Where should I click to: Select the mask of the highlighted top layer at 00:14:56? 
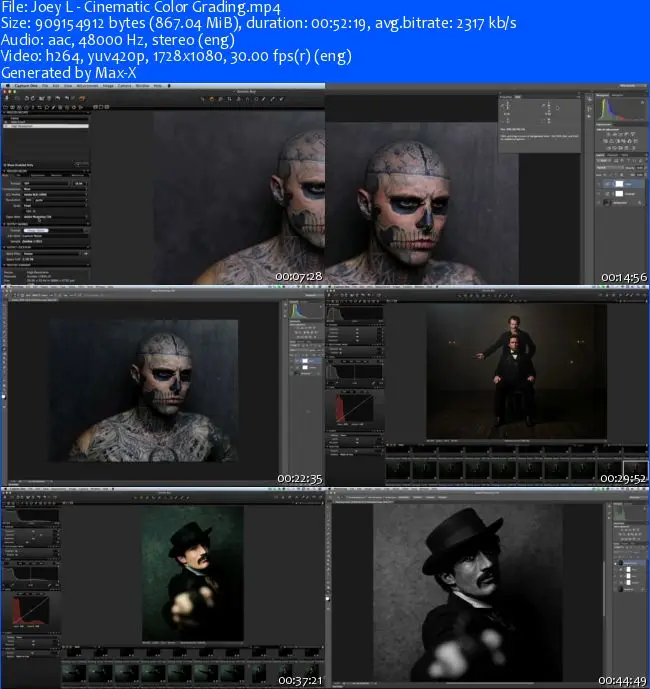pyautogui.click(x=620, y=184)
